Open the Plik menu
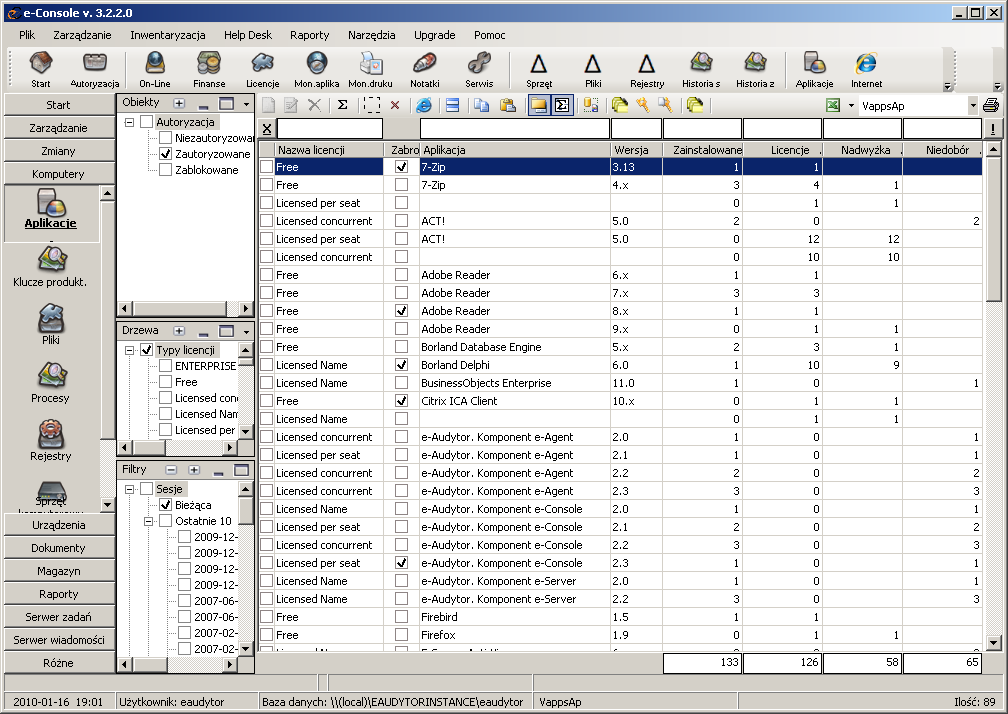 pyautogui.click(x=27, y=35)
